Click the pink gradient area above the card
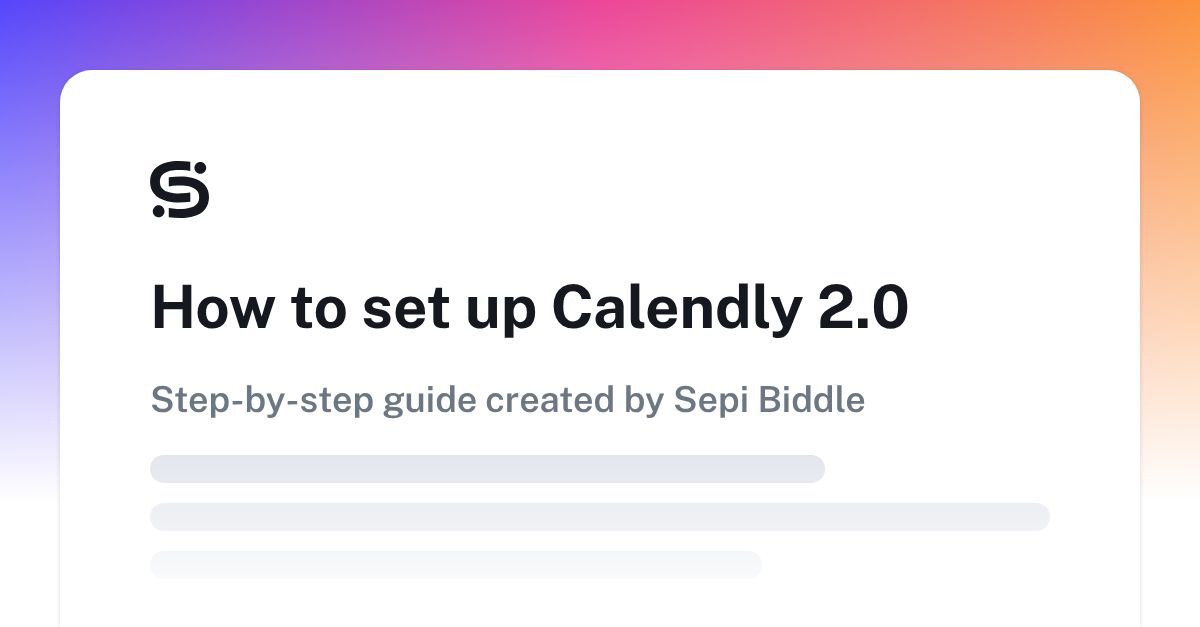The width and height of the screenshot is (1200, 627). point(600,30)
